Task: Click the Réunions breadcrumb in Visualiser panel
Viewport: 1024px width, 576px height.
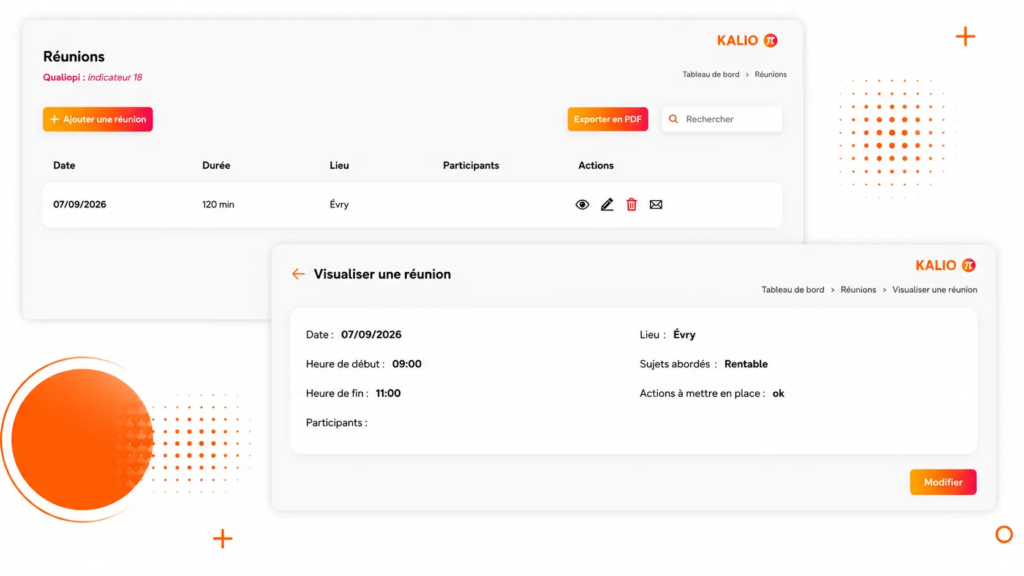Action: 858,289
